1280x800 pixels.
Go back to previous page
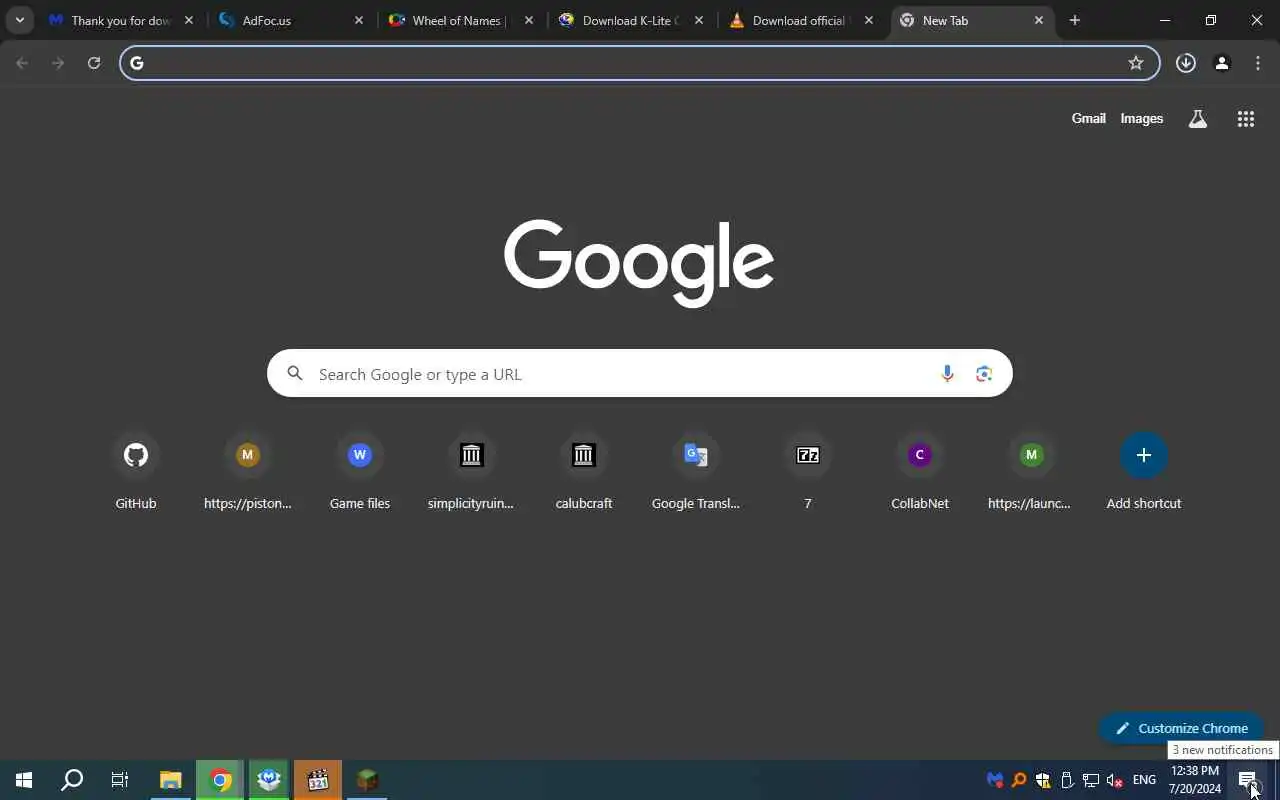coord(22,63)
